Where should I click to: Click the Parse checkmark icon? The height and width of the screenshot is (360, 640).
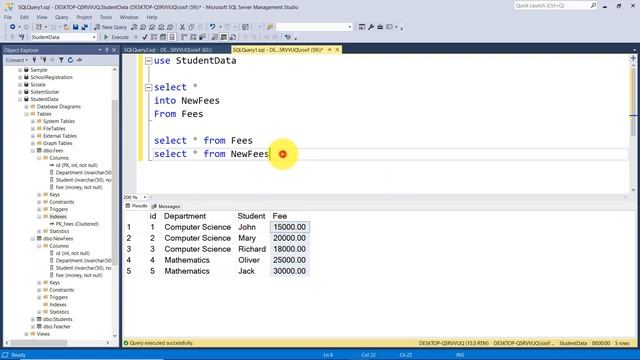click(x=145, y=37)
